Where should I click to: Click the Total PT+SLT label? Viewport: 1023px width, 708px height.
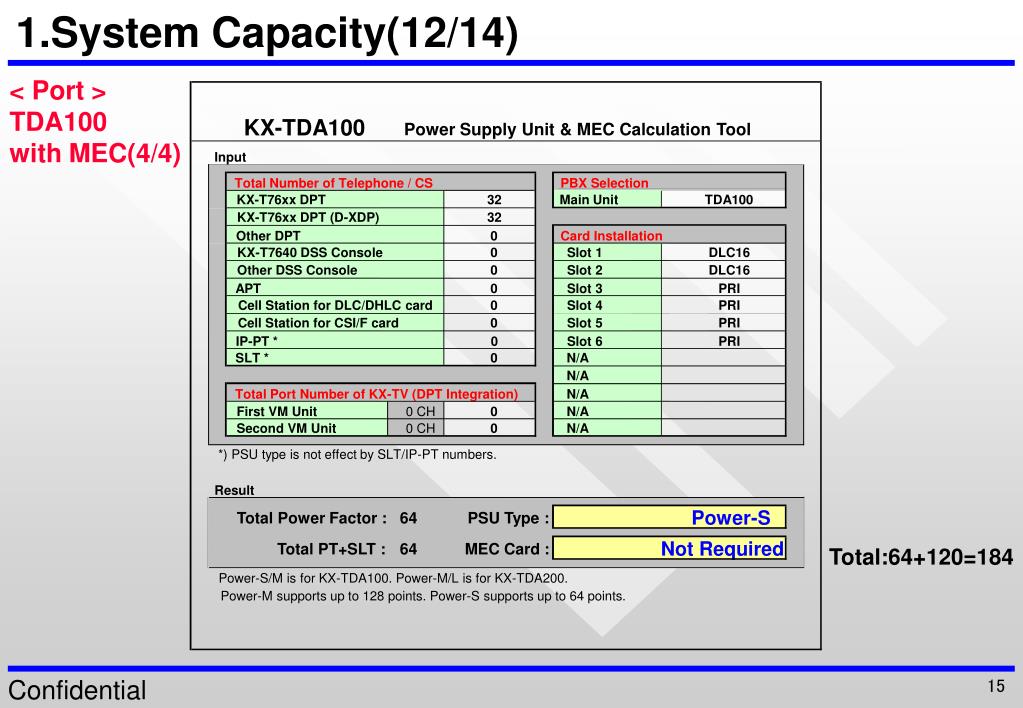(331, 549)
